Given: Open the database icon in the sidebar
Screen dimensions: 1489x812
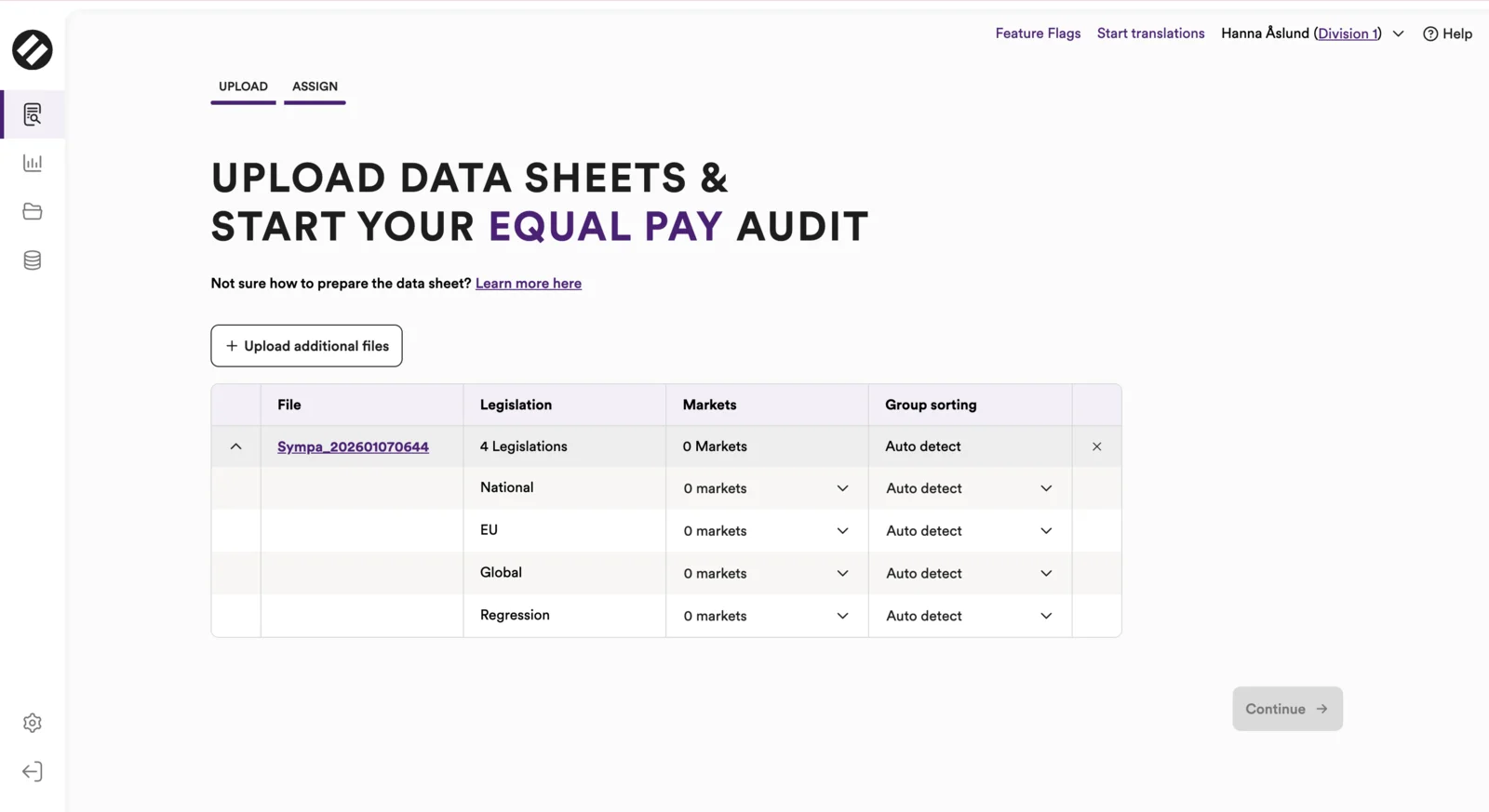Looking at the screenshot, I should [33, 260].
